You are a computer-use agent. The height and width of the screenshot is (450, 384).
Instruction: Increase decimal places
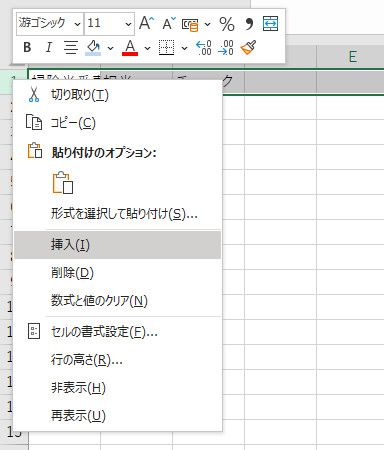(203, 48)
